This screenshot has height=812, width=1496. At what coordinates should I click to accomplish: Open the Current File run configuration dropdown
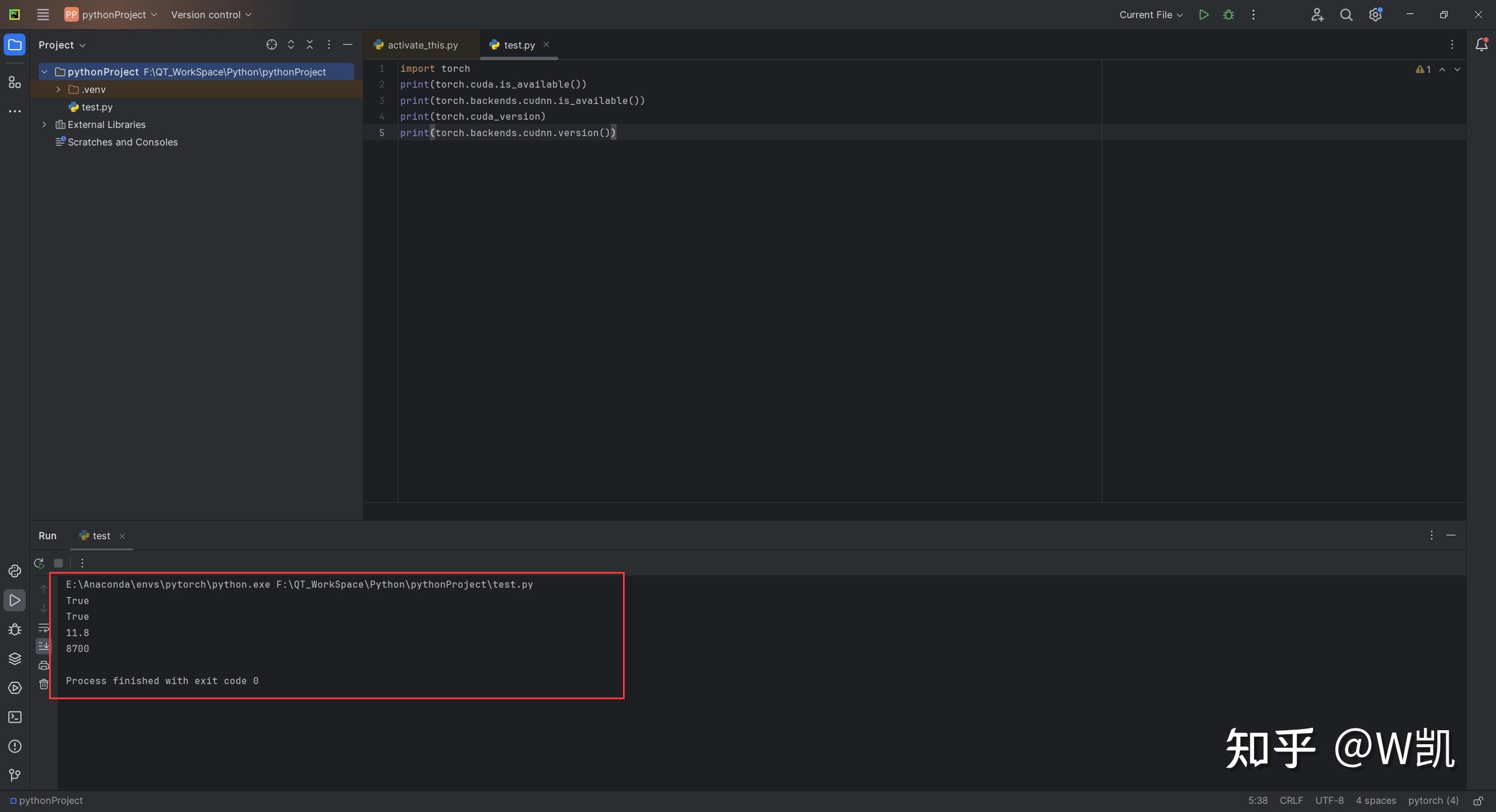[1151, 15]
